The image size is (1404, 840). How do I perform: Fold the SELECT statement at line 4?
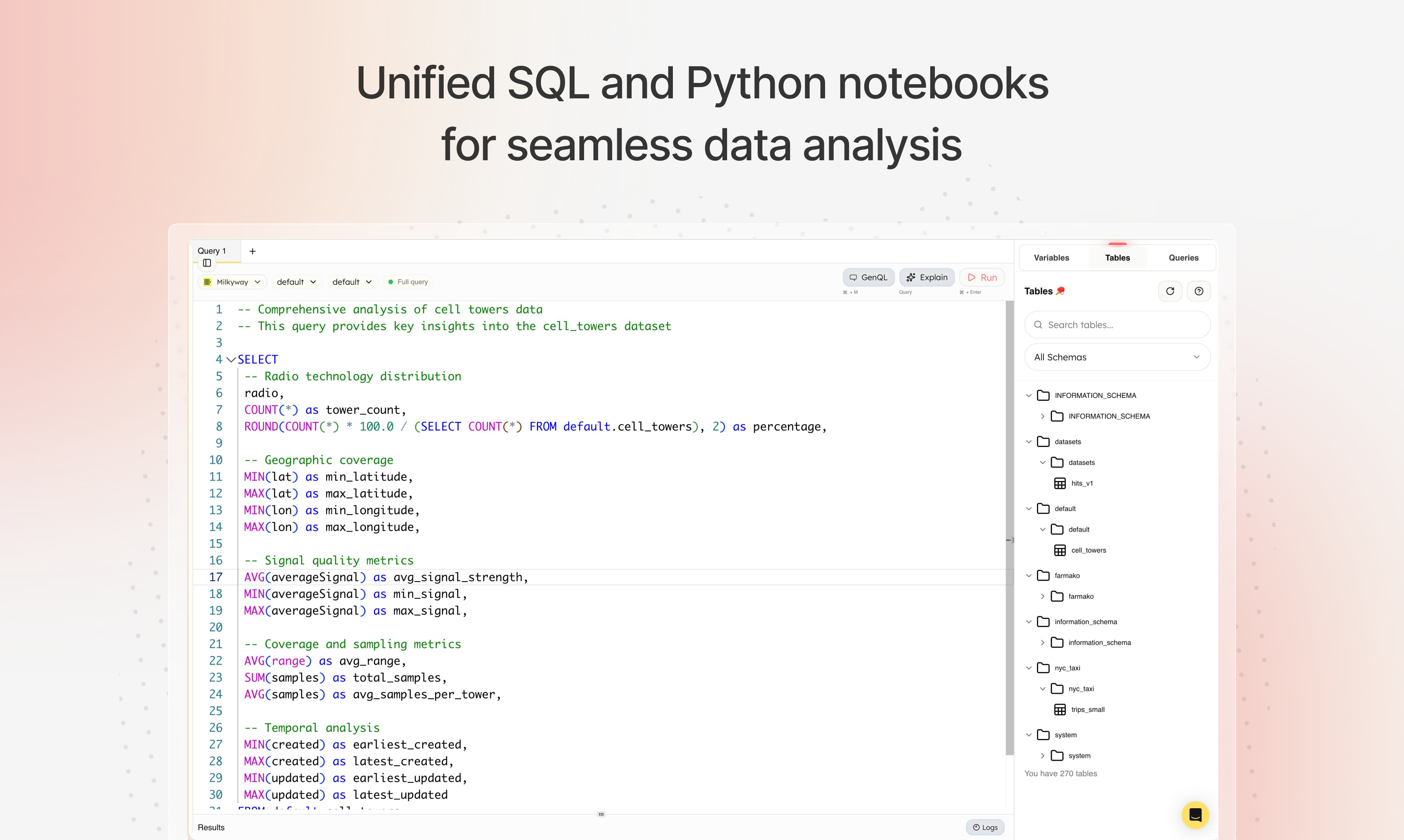coord(231,360)
